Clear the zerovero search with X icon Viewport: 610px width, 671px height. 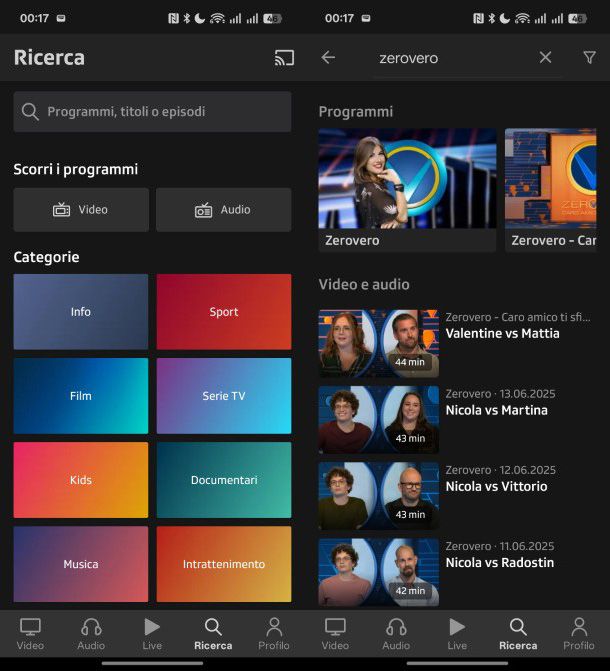(545, 57)
